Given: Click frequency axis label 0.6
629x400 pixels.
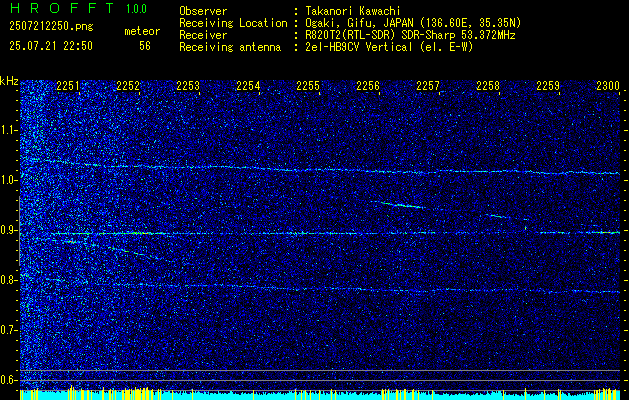Looking at the screenshot, I should tap(9, 380).
